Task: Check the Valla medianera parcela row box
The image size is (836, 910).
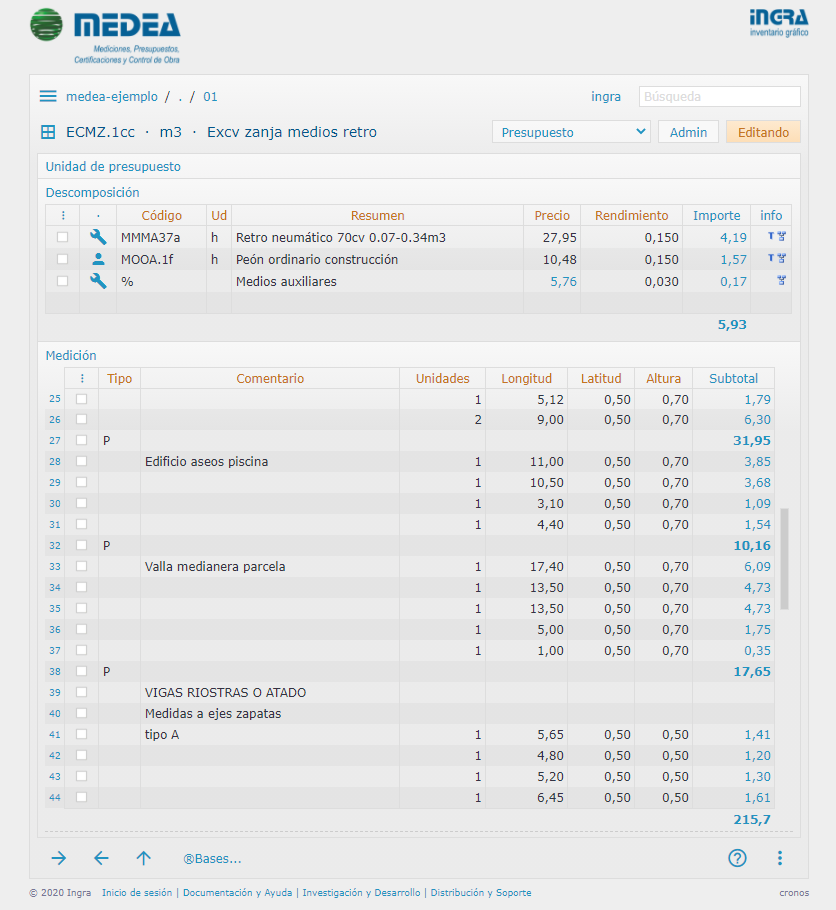Action: (x=81, y=567)
